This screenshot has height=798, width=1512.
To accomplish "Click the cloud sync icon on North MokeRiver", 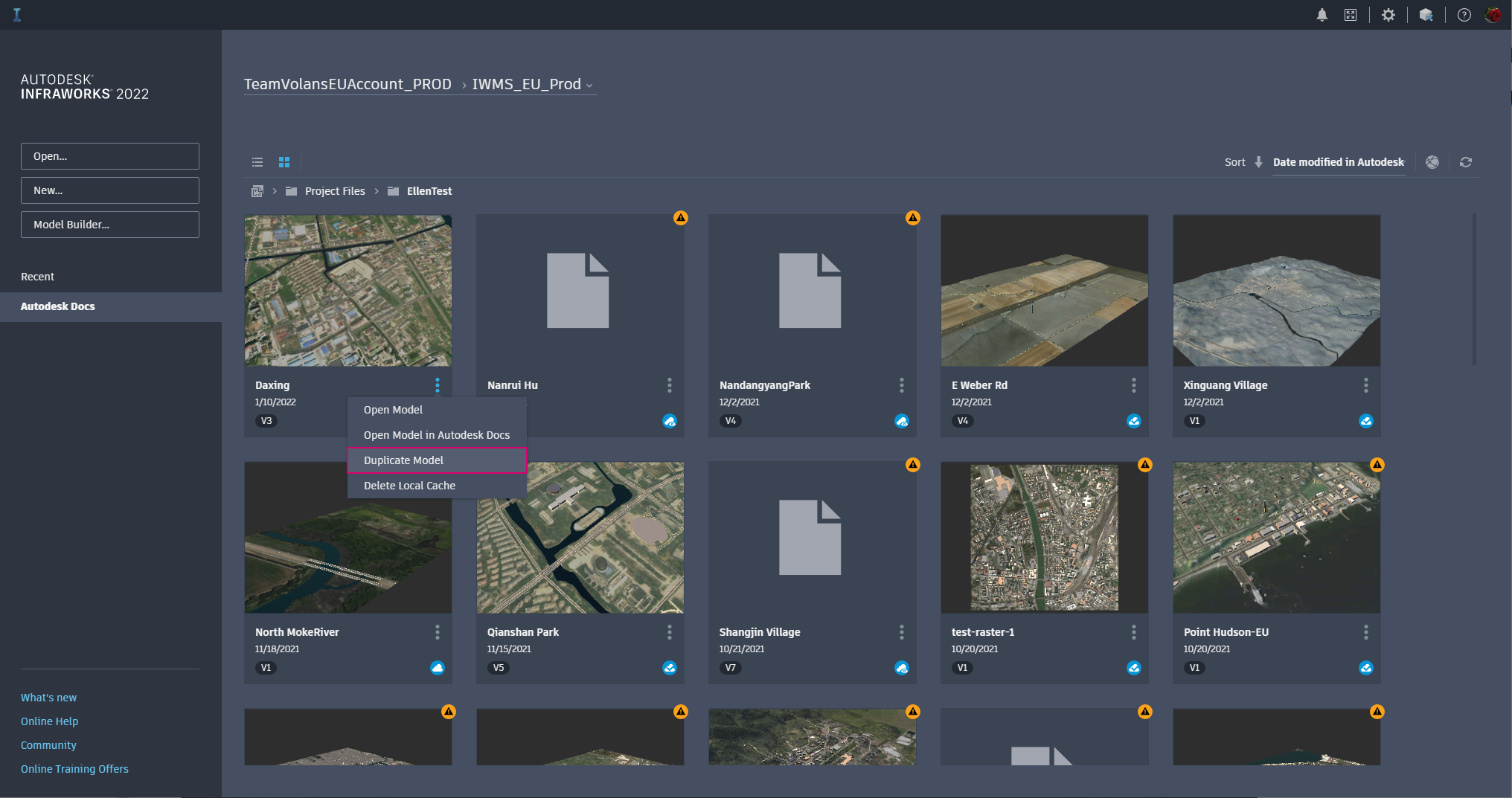I will tap(438, 668).
